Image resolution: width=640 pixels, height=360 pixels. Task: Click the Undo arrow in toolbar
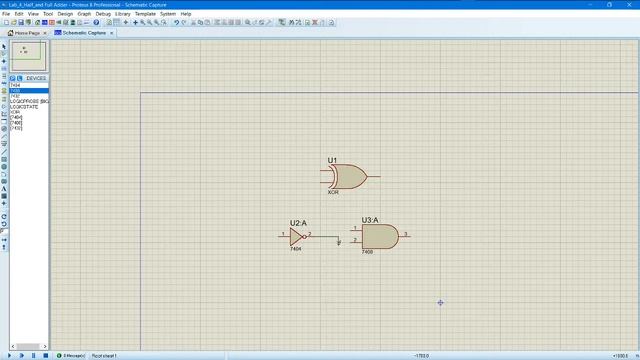(176, 22)
